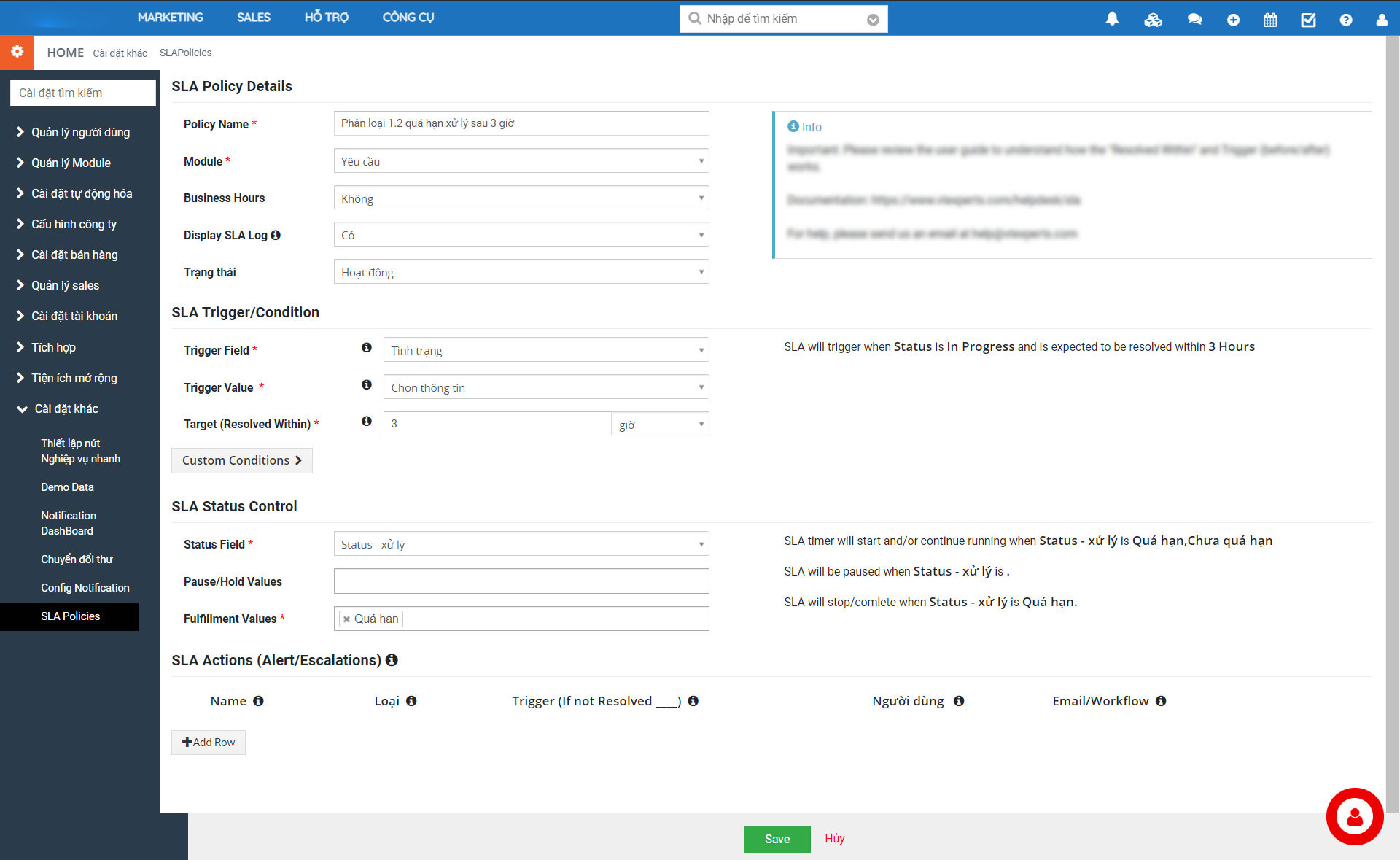Screen dimensions: 1400x860
Task: Click info icon next to Trigger Field
Action: click(367, 348)
